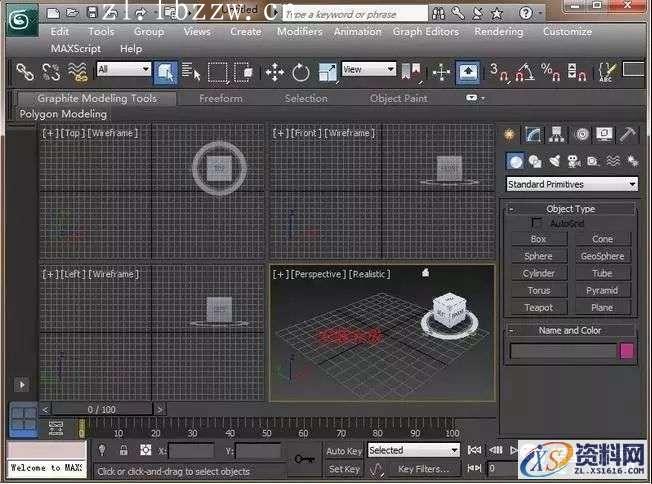
Task: Select the Helpers category icon
Action: click(x=593, y=161)
